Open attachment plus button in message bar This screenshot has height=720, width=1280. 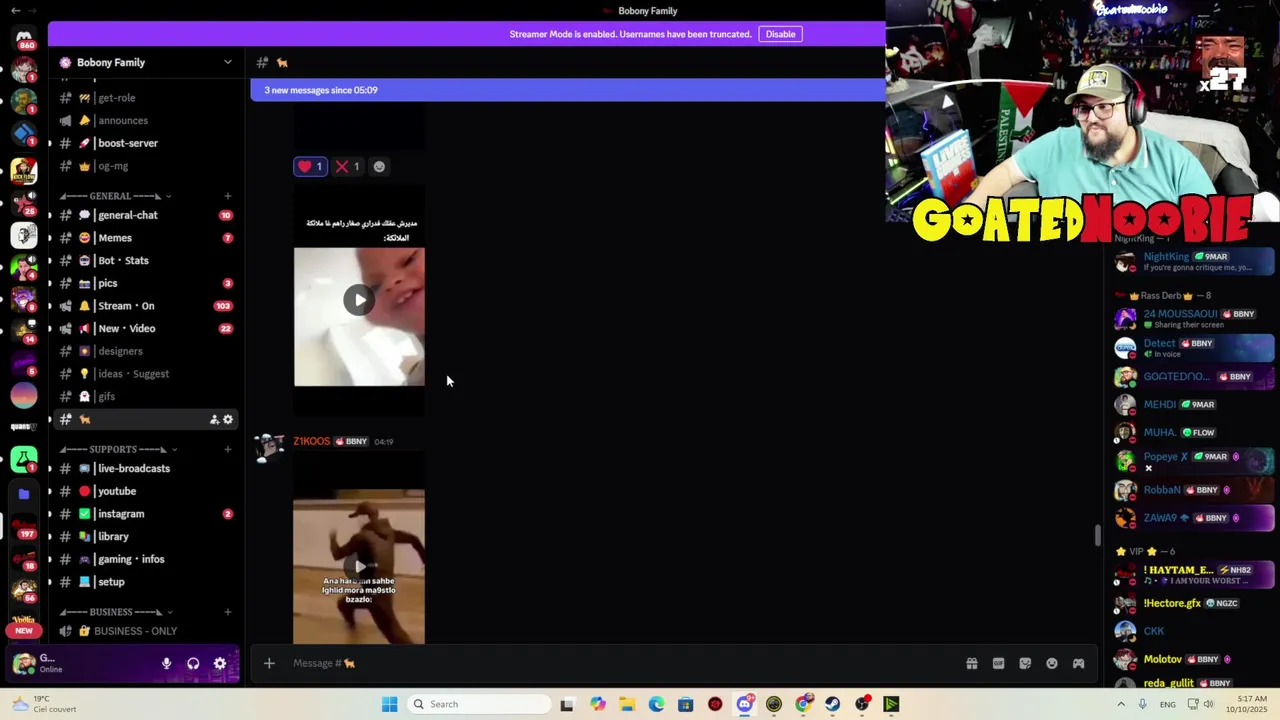[x=269, y=663]
